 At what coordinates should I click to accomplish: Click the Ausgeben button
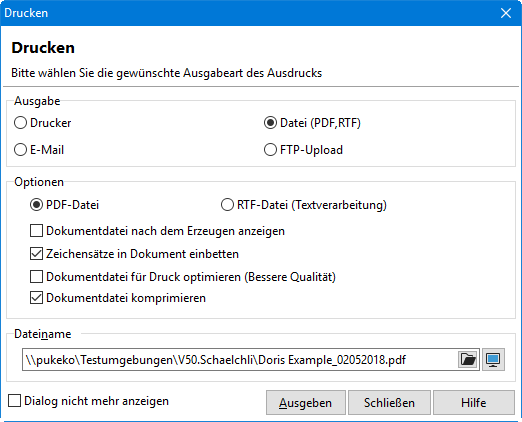(306, 403)
